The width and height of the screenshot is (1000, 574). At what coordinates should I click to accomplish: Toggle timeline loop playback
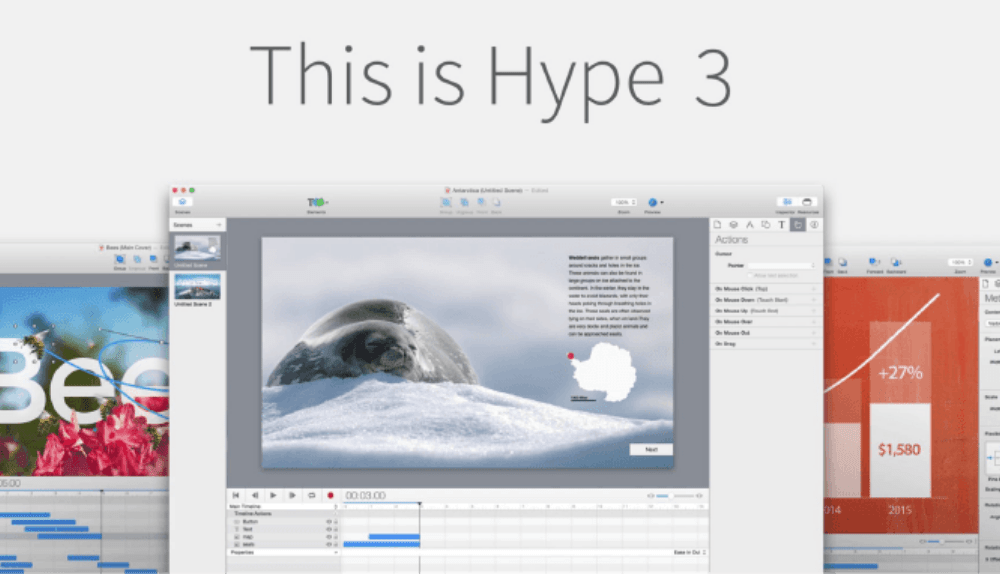tap(311, 495)
